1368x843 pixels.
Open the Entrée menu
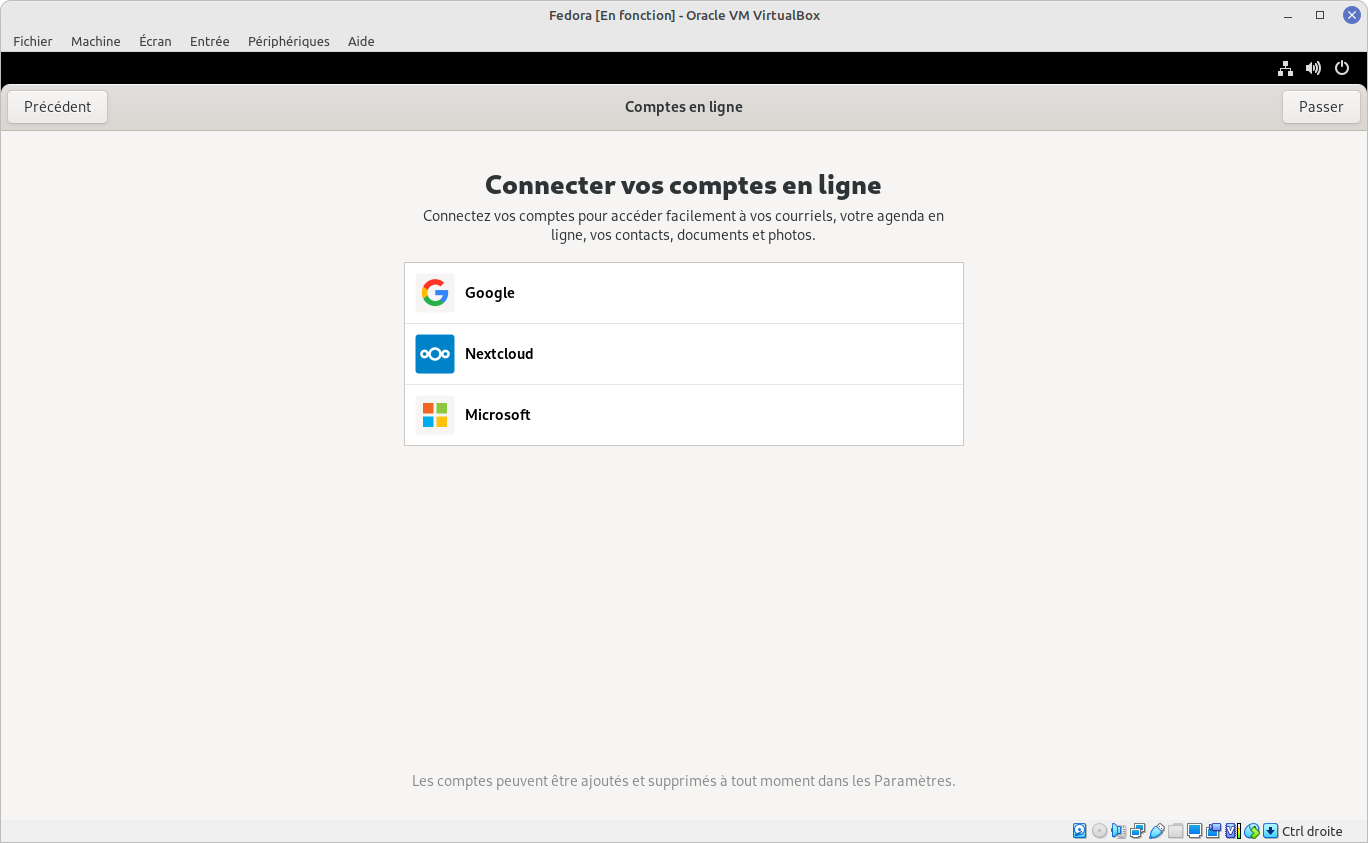(210, 41)
